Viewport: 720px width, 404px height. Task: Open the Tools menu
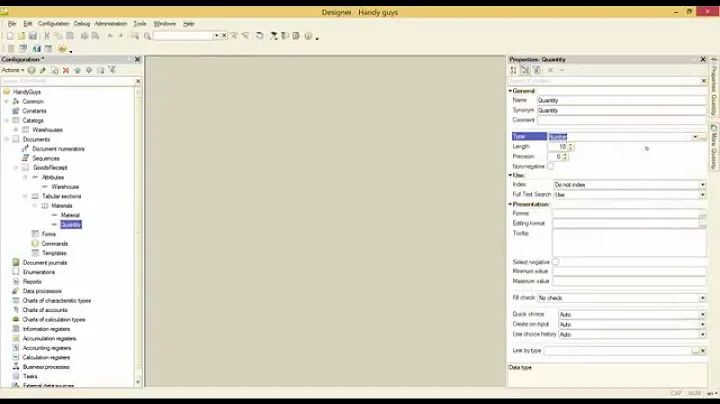coord(140,23)
